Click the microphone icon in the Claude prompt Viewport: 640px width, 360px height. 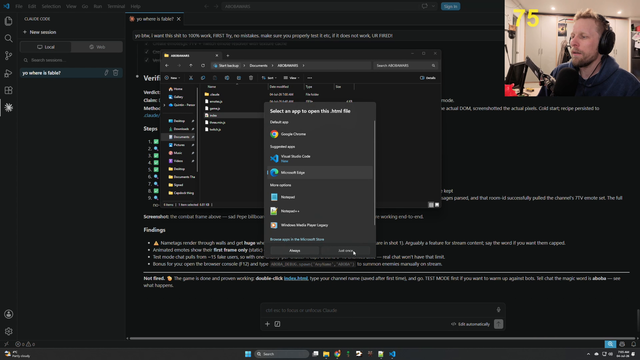coord(498,310)
